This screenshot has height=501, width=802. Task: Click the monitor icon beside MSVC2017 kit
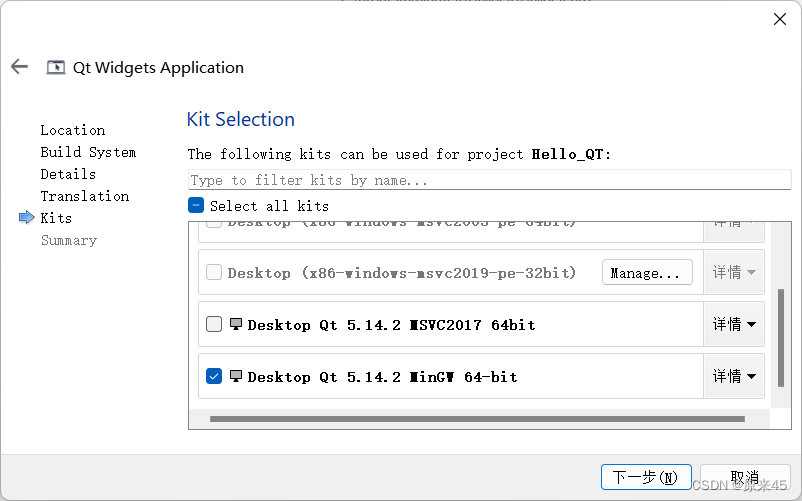236,324
